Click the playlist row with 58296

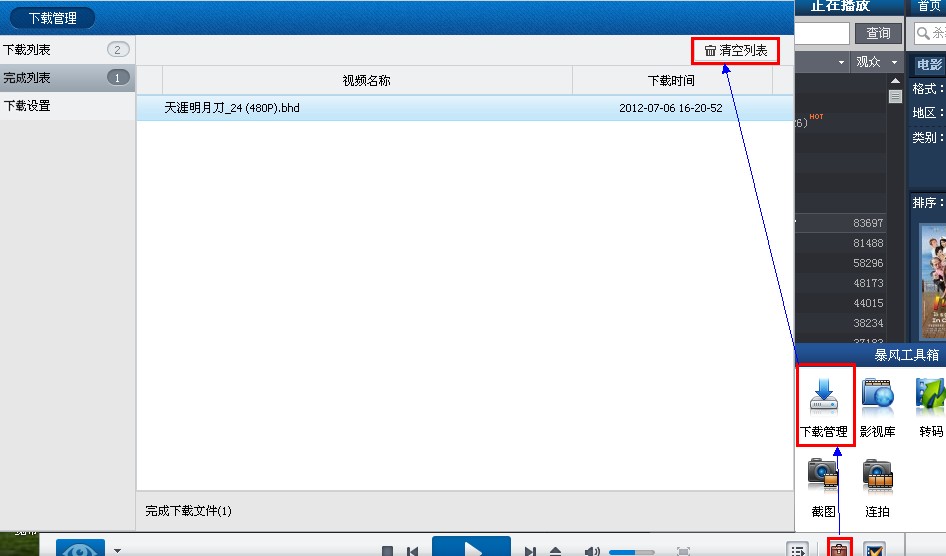coord(841,263)
